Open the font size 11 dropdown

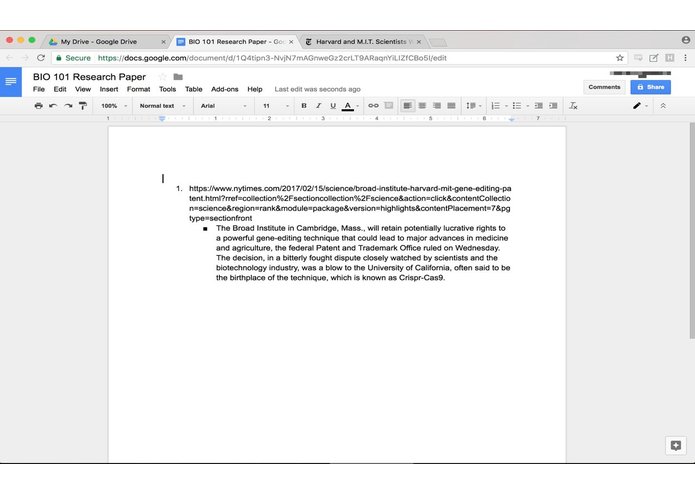(276, 106)
